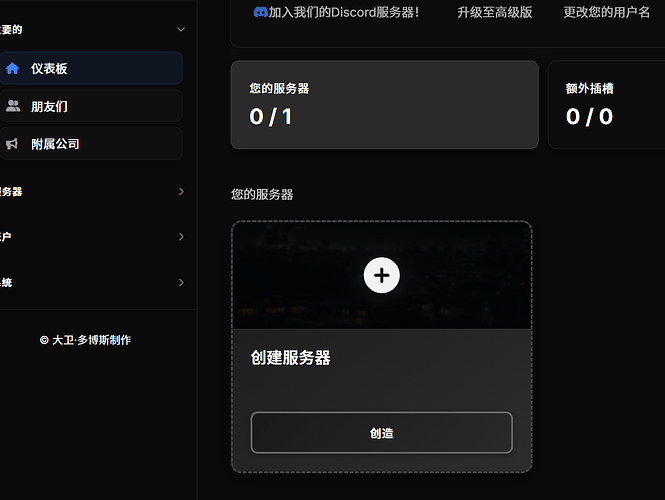Click the 升级至高级版 link

coord(494,13)
